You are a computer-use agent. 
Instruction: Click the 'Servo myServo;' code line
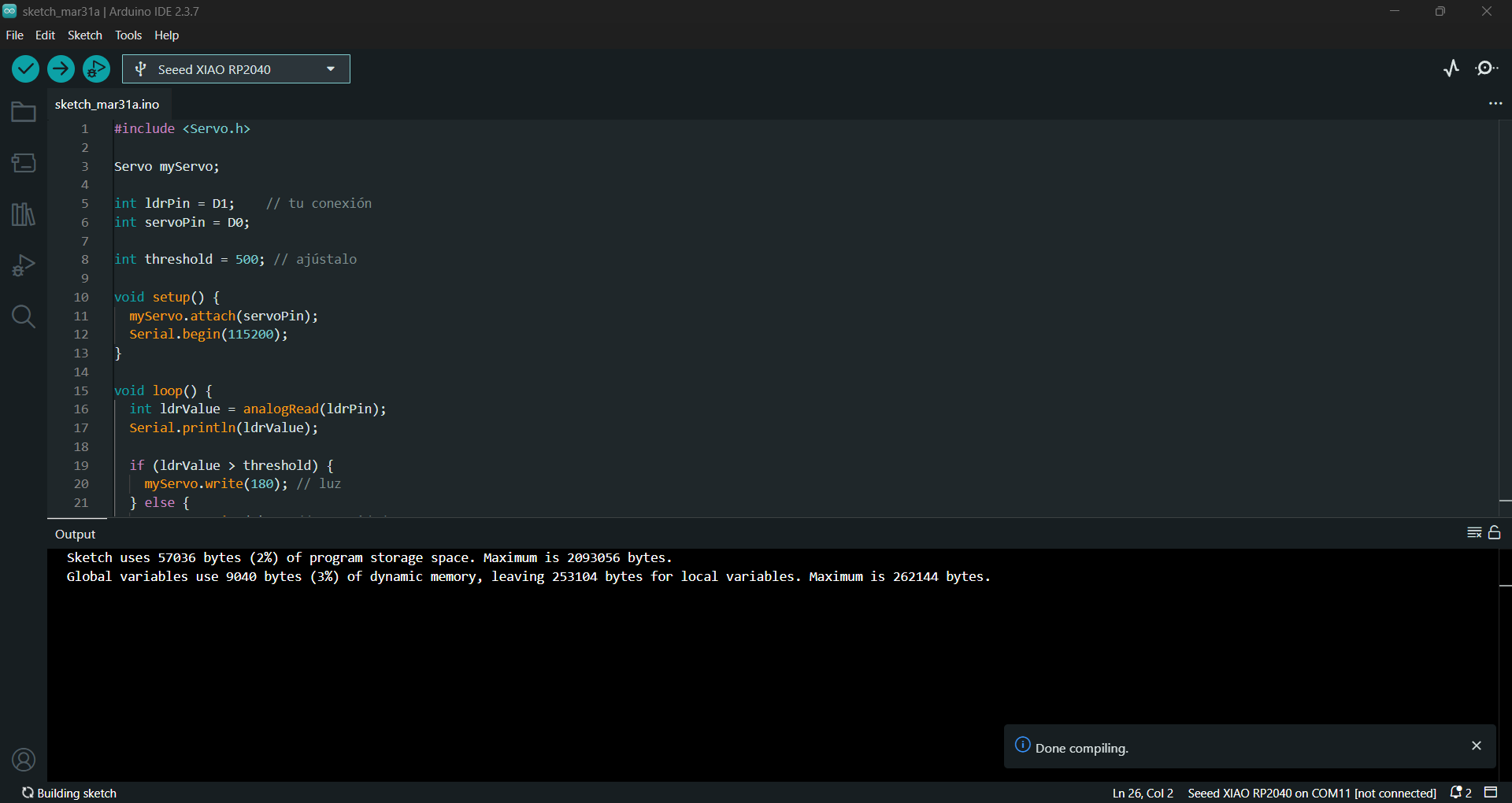point(167,166)
